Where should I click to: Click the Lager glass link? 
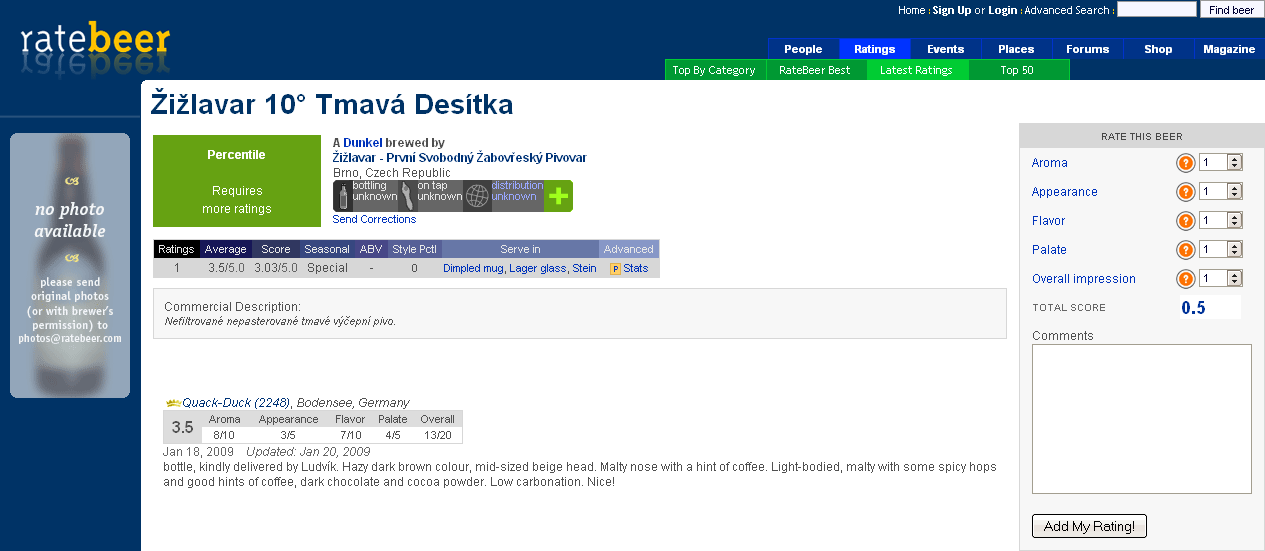pos(538,268)
